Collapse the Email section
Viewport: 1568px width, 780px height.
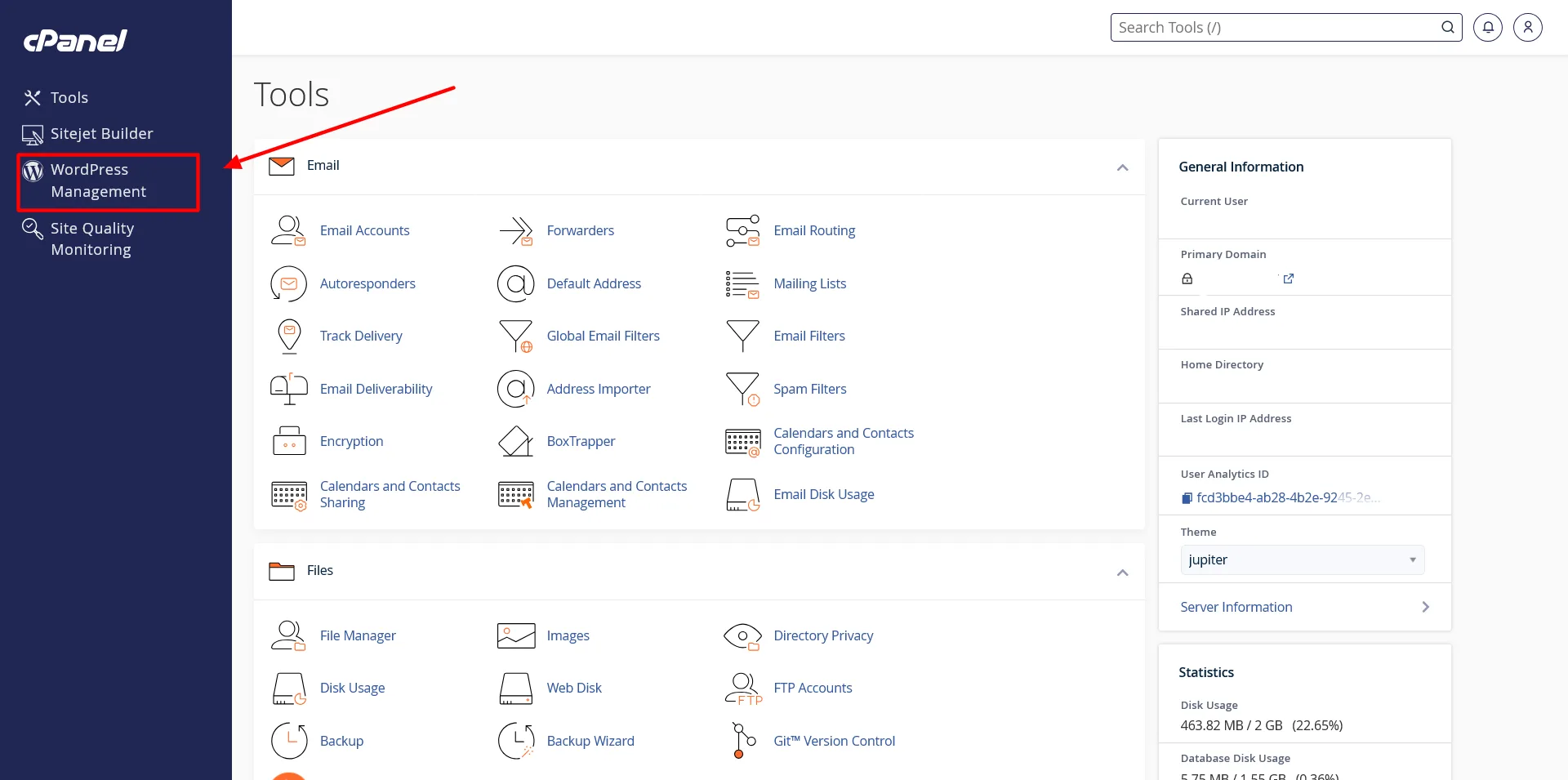coord(1122,167)
